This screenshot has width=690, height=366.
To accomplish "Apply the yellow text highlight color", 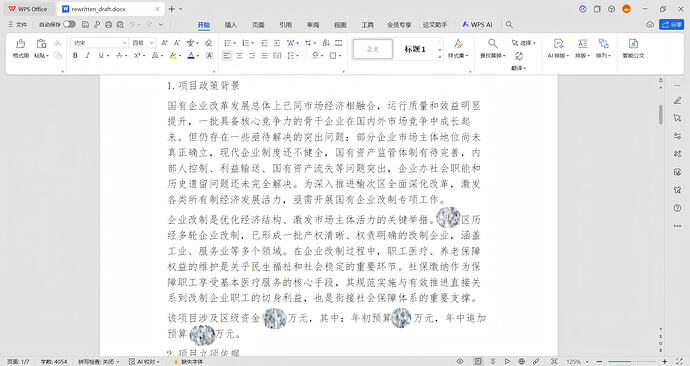I will click(173, 55).
